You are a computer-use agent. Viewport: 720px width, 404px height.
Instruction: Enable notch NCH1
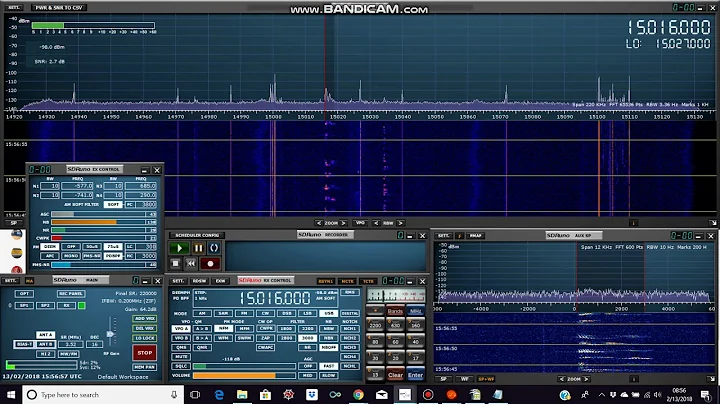(350, 329)
